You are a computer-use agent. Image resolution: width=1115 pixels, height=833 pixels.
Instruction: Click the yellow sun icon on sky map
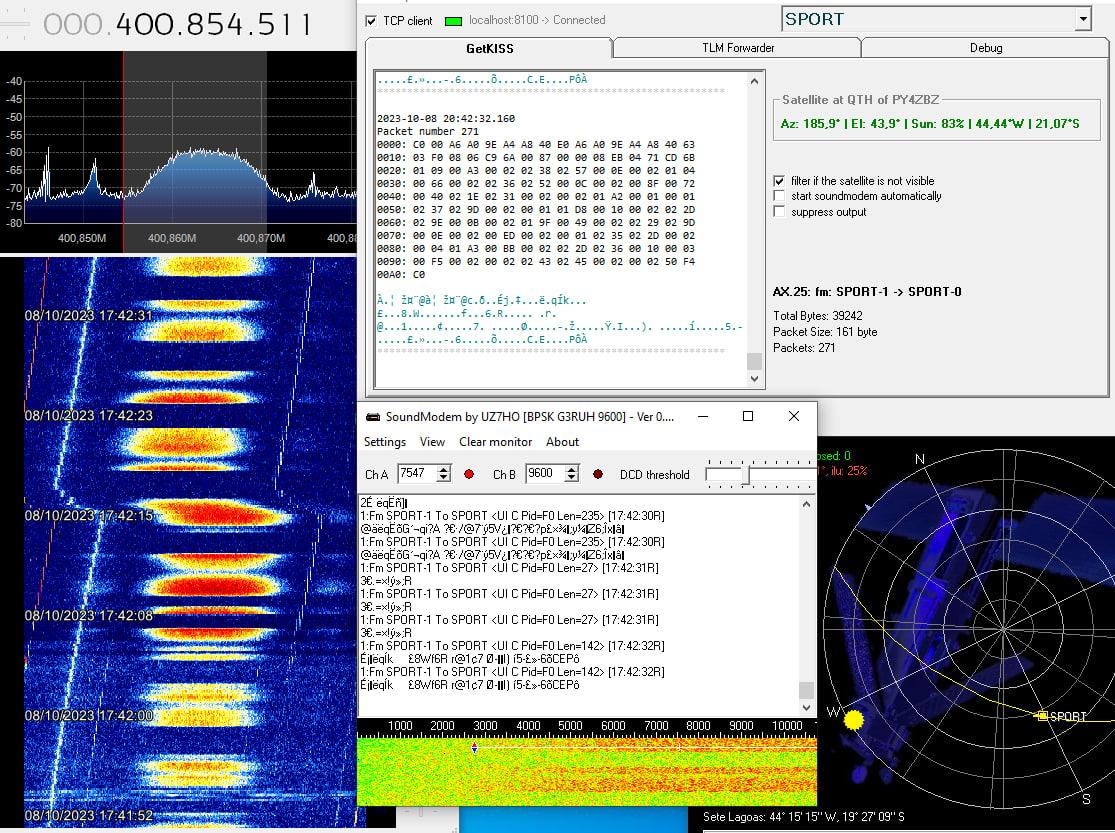tap(853, 719)
